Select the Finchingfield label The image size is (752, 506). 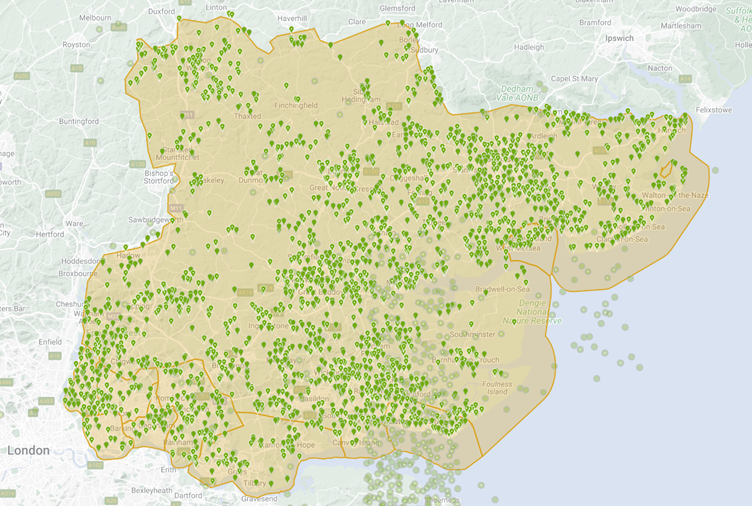pyautogui.click(x=296, y=105)
